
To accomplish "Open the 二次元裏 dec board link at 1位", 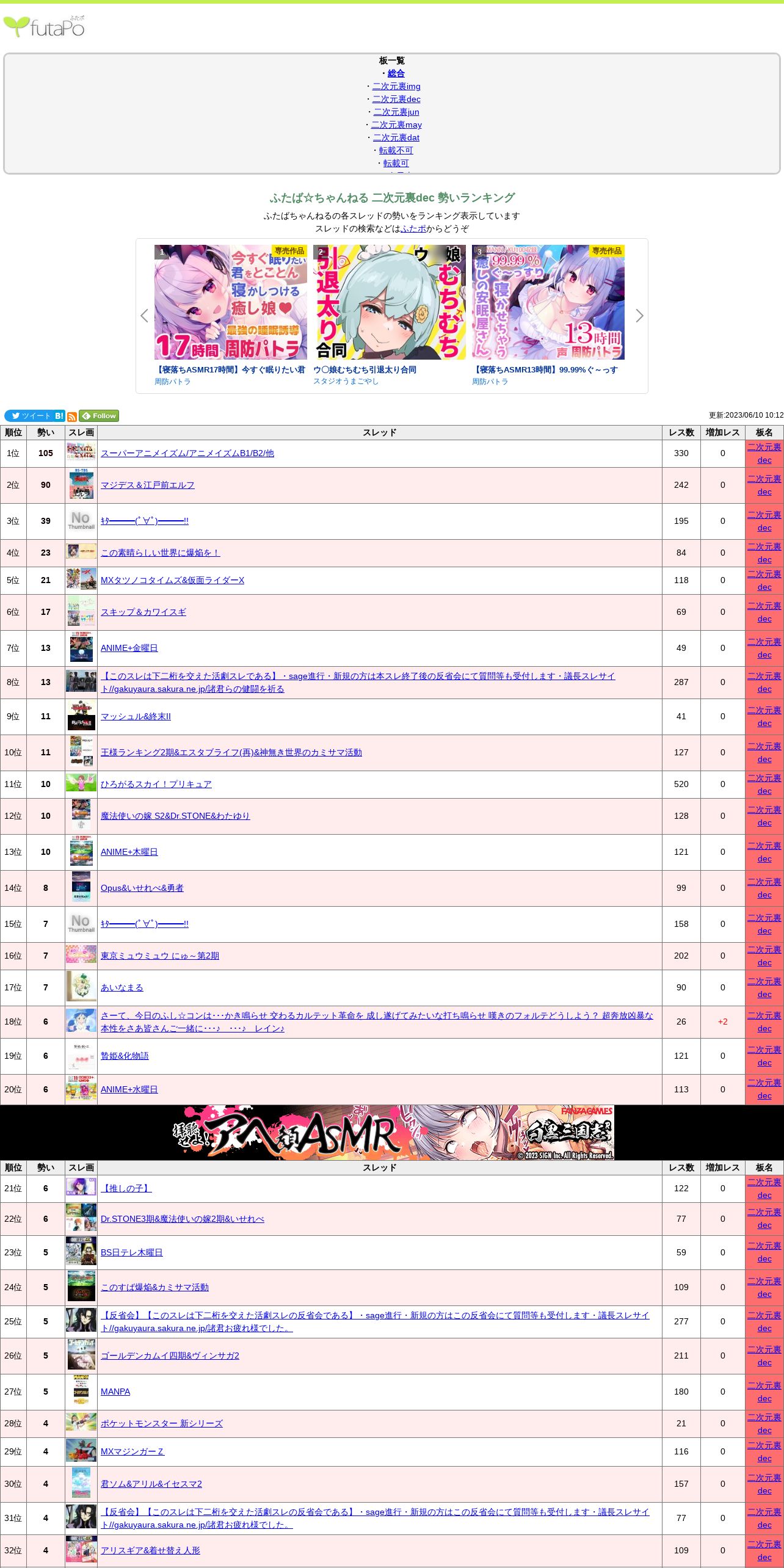I will 764,454.
